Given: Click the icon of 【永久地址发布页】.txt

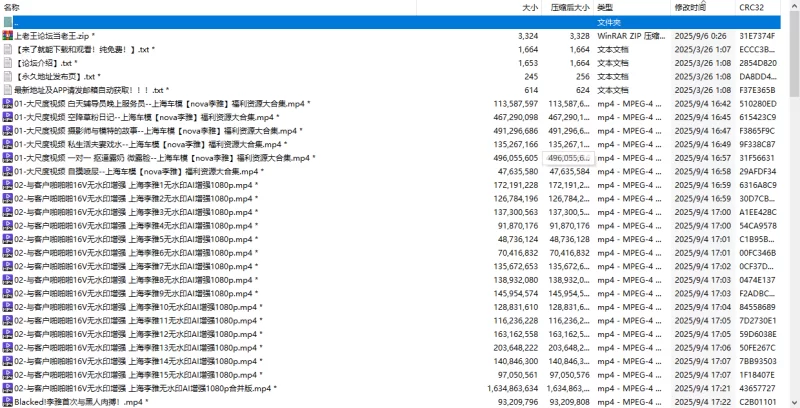Looking at the screenshot, I should click(7, 76).
